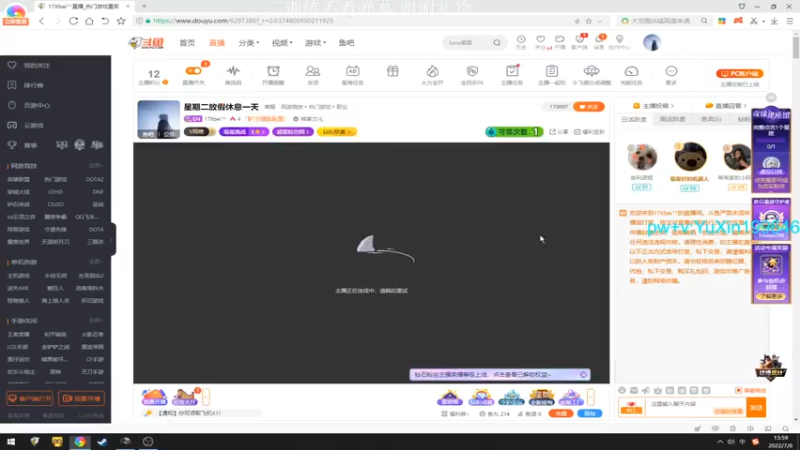Screen dimensions: 800x450
Task: Collapse the left sidebar with arrow handle
Action: pyautogui.click(x=112, y=240)
